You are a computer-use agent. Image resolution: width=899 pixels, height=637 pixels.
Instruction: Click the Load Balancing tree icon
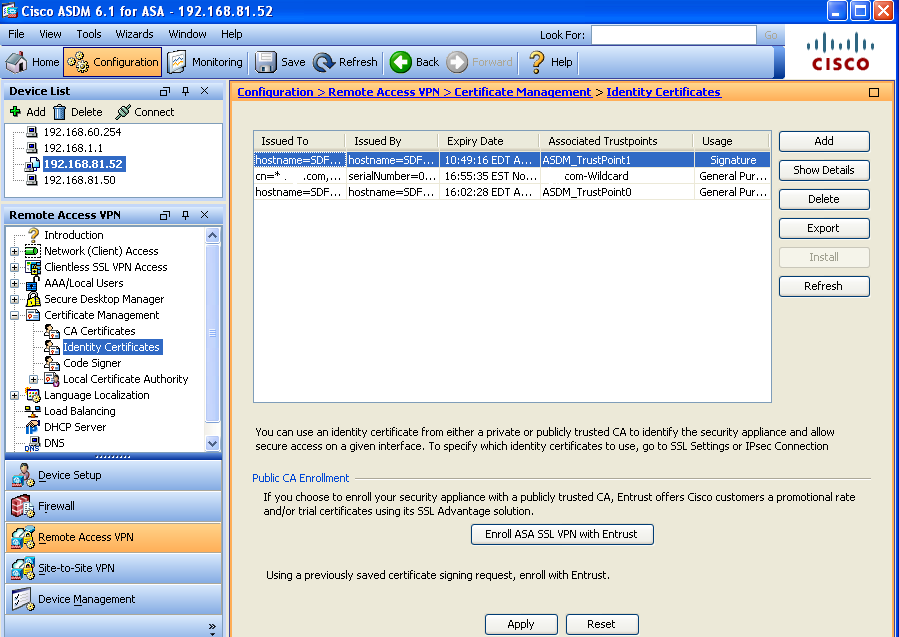[33, 411]
